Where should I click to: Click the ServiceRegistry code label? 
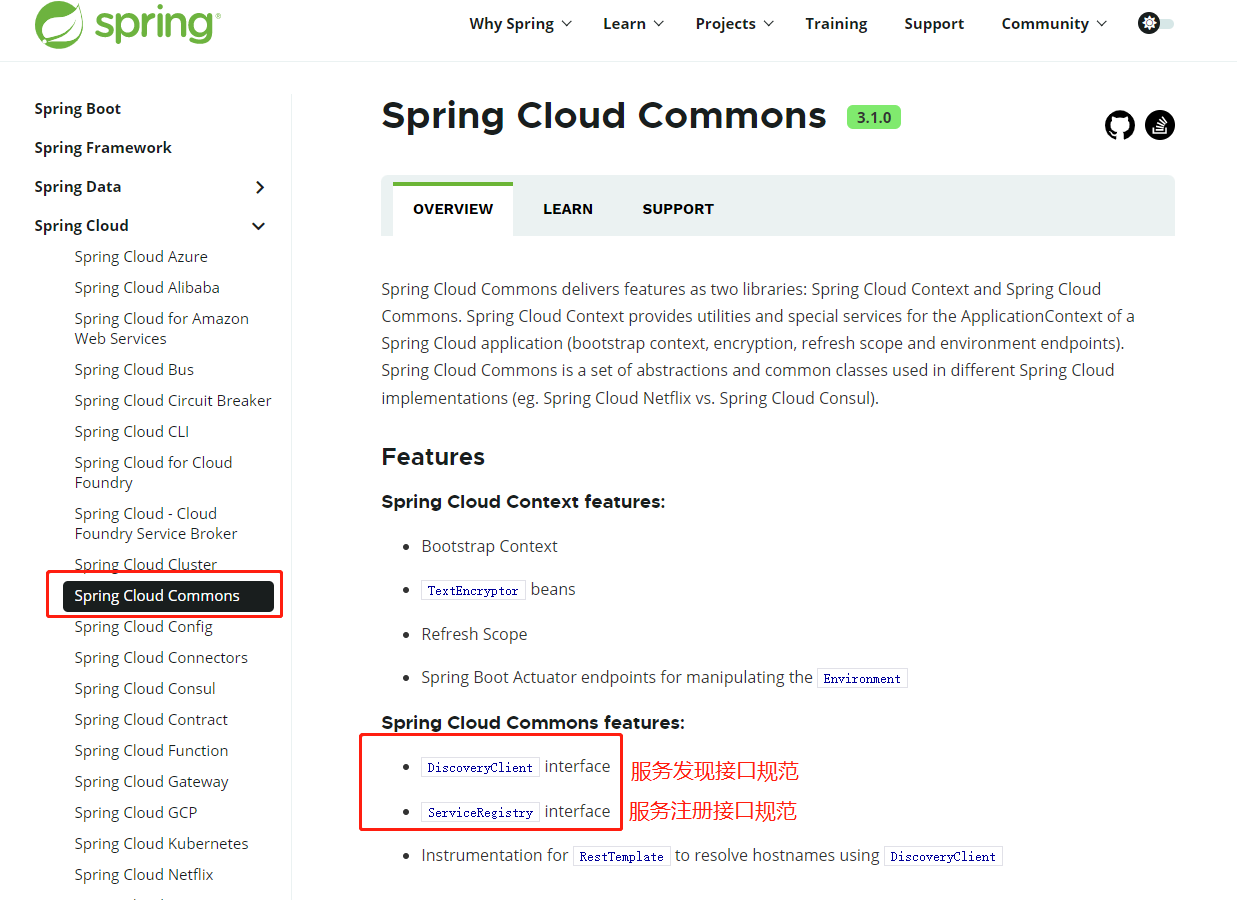click(480, 813)
